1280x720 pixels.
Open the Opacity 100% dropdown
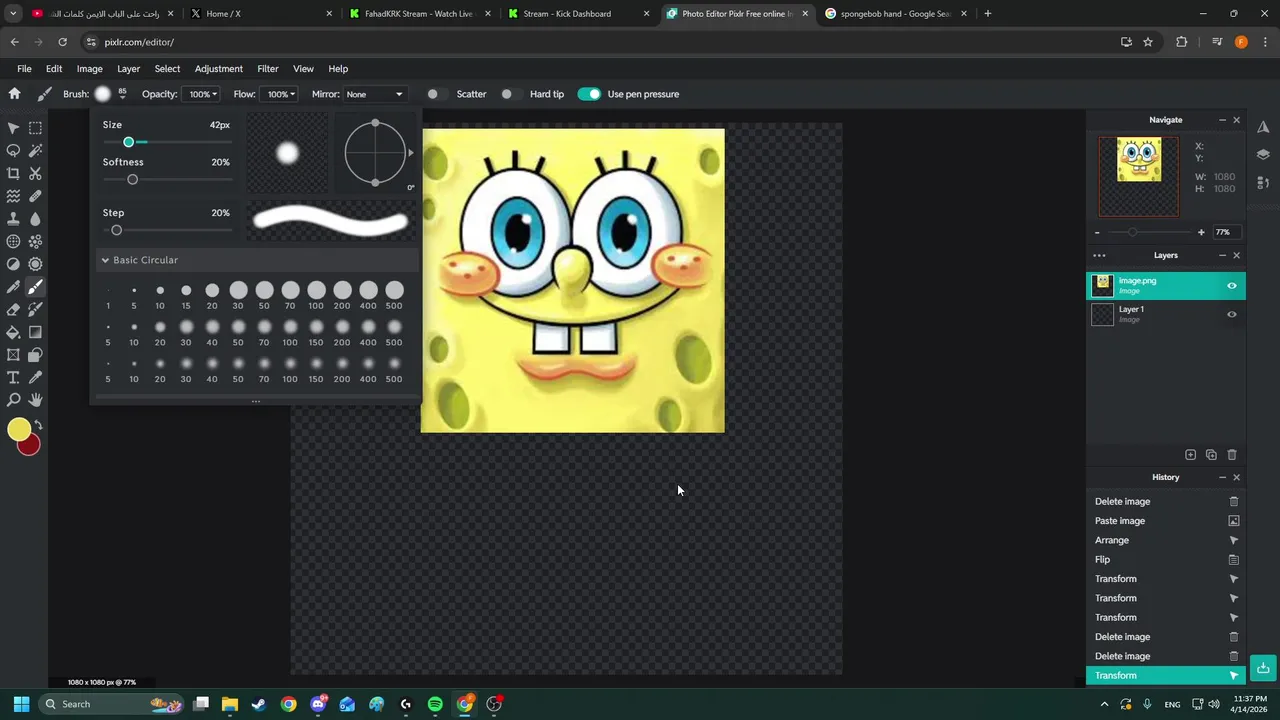[202, 94]
